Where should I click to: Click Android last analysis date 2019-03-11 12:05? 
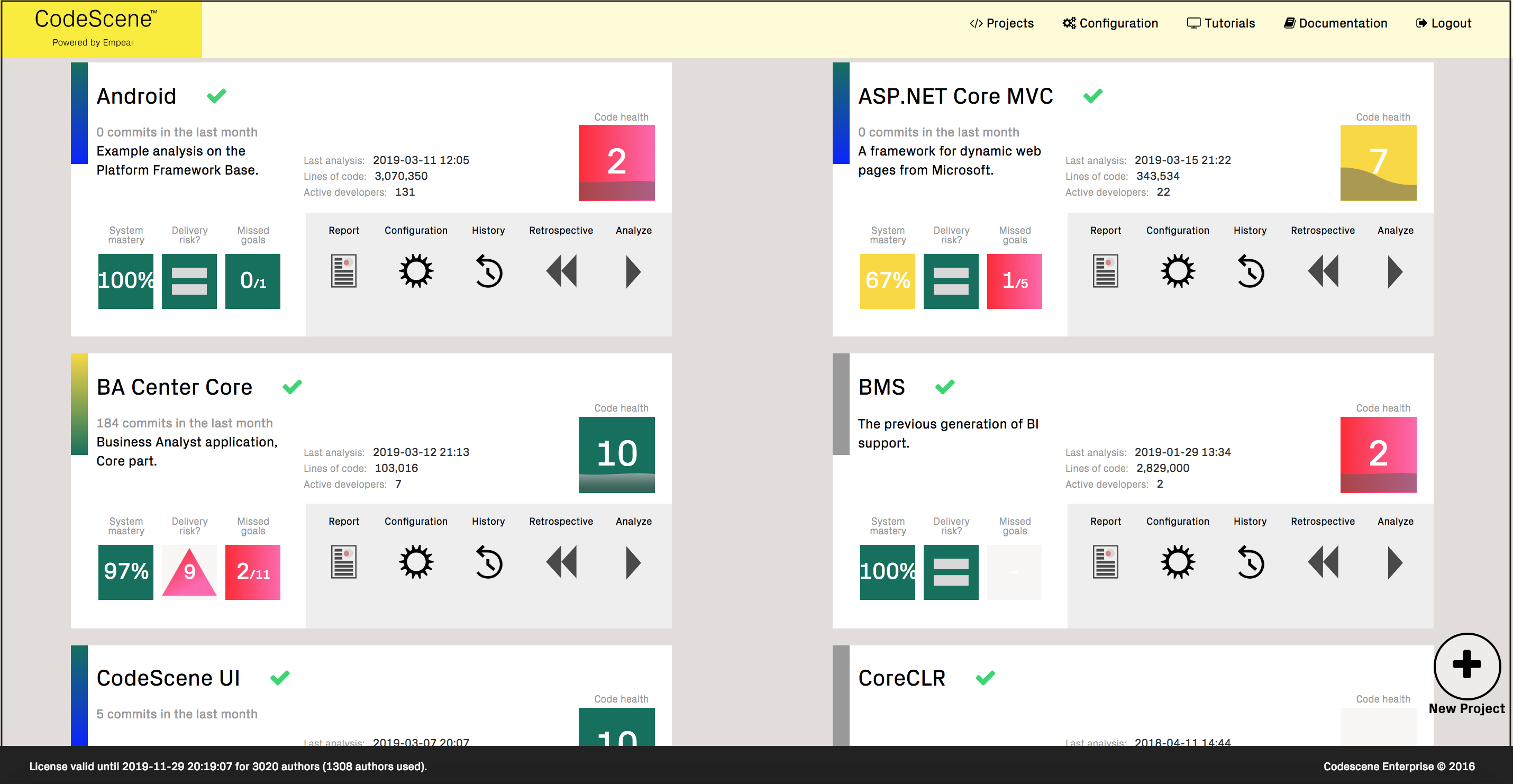coord(421,160)
